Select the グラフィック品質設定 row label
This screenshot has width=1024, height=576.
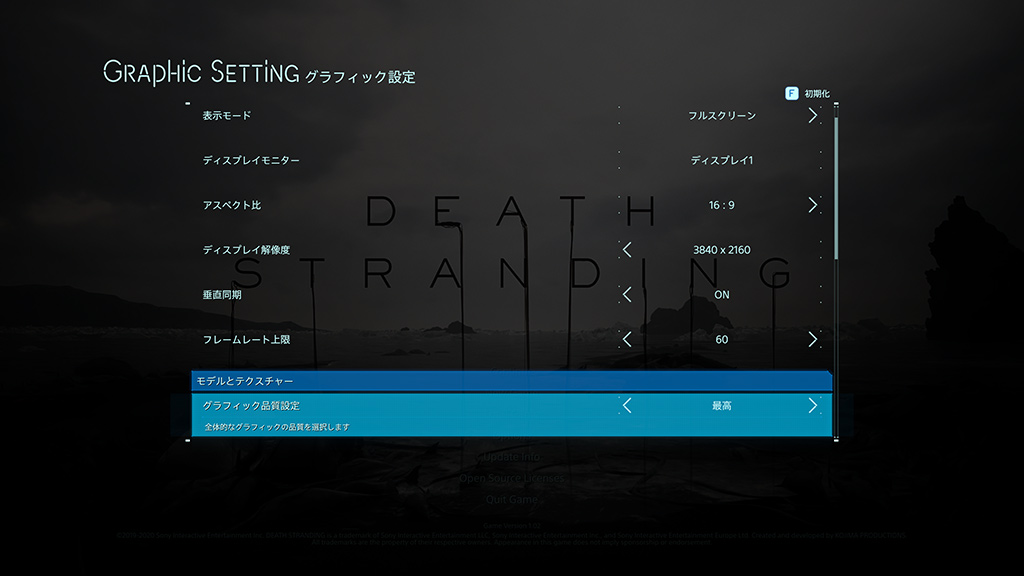tap(251, 406)
